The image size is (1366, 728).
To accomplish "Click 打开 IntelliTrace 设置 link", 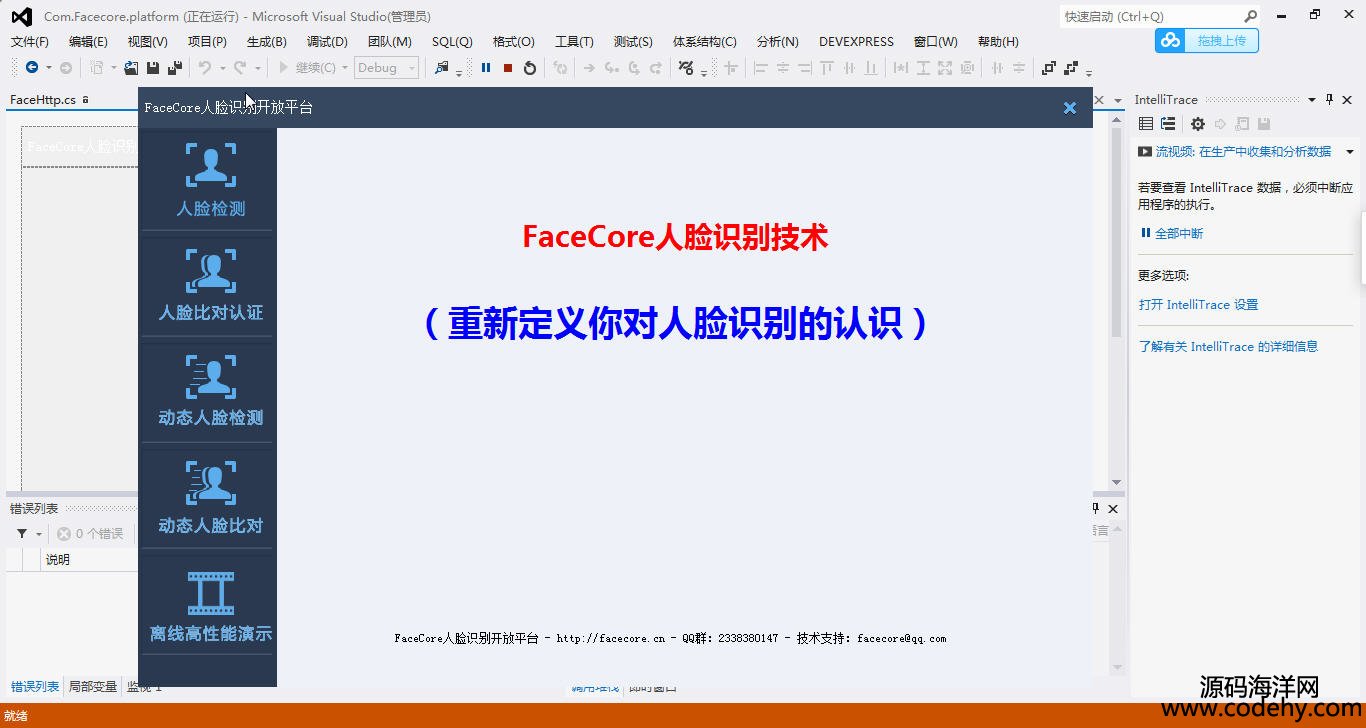I will coord(1198,305).
